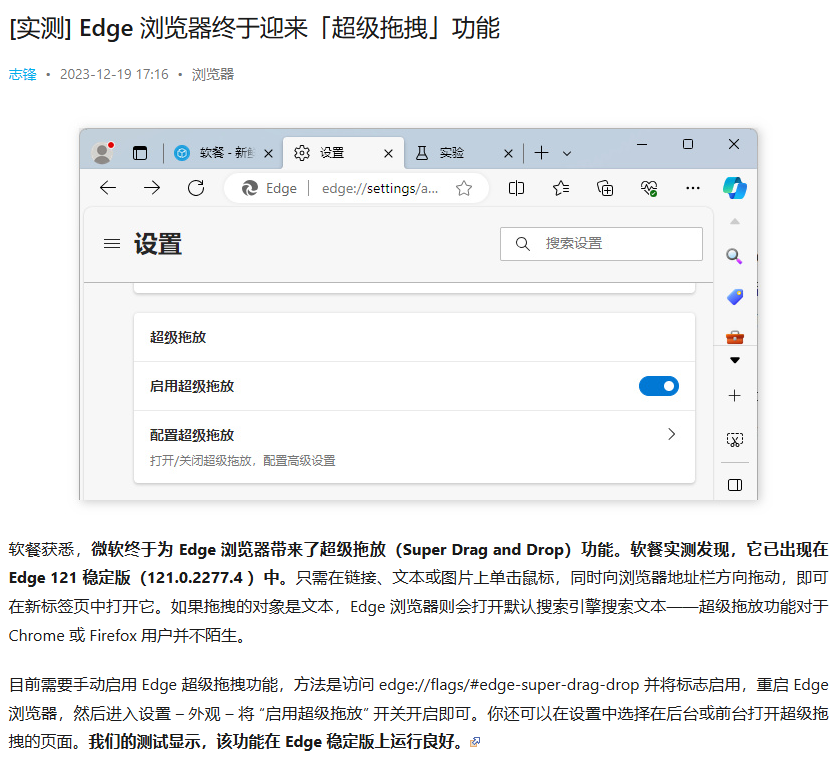Image resolution: width=837 pixels, height=770 pixels.
Task: Open the web capture screenshot icon
Action: point(735,440)
